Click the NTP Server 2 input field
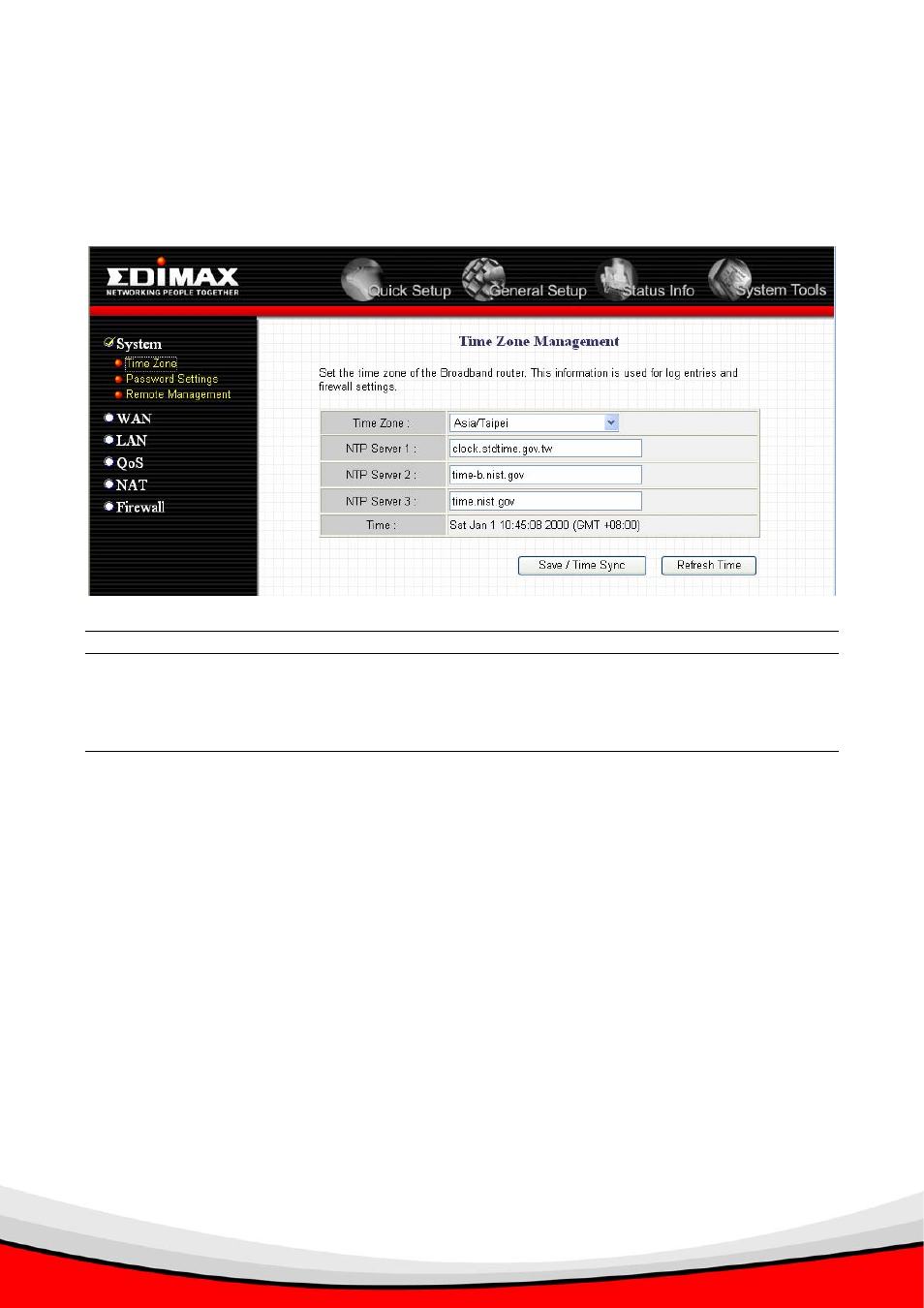The height and width of the screenshot is (1308, 924). click(x=545, y=475)
